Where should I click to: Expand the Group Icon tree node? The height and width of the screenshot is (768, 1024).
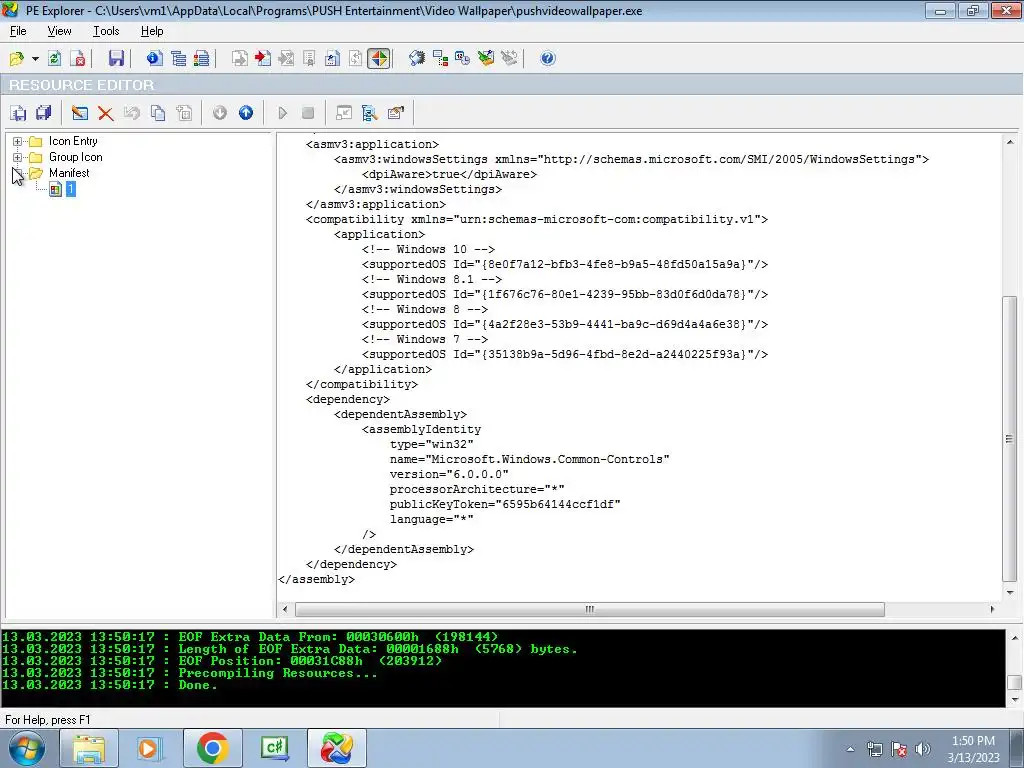pos(18,157)
